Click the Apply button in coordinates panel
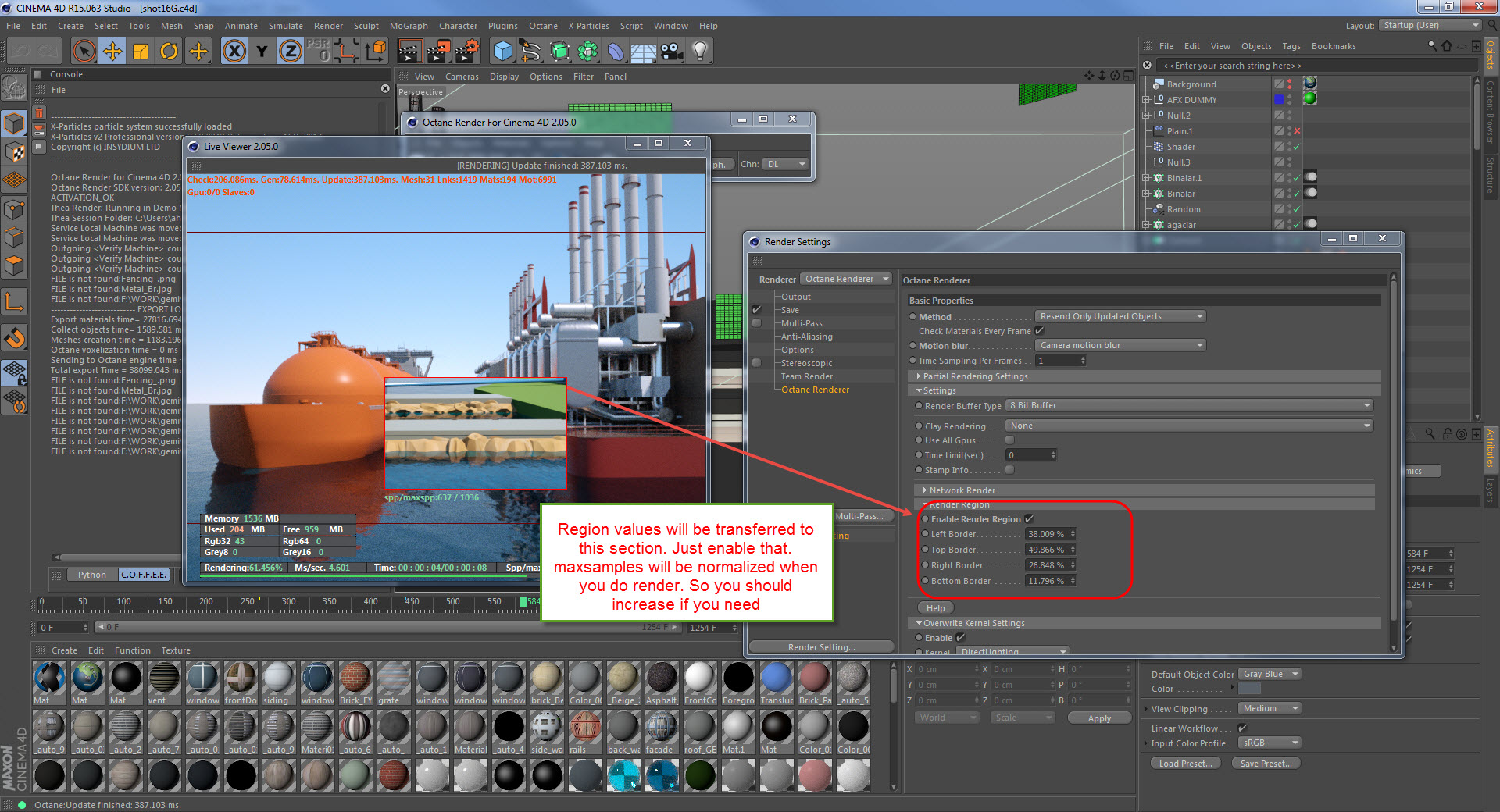The width and height of the screenshot is (1500, 812). pos(1099,718)
